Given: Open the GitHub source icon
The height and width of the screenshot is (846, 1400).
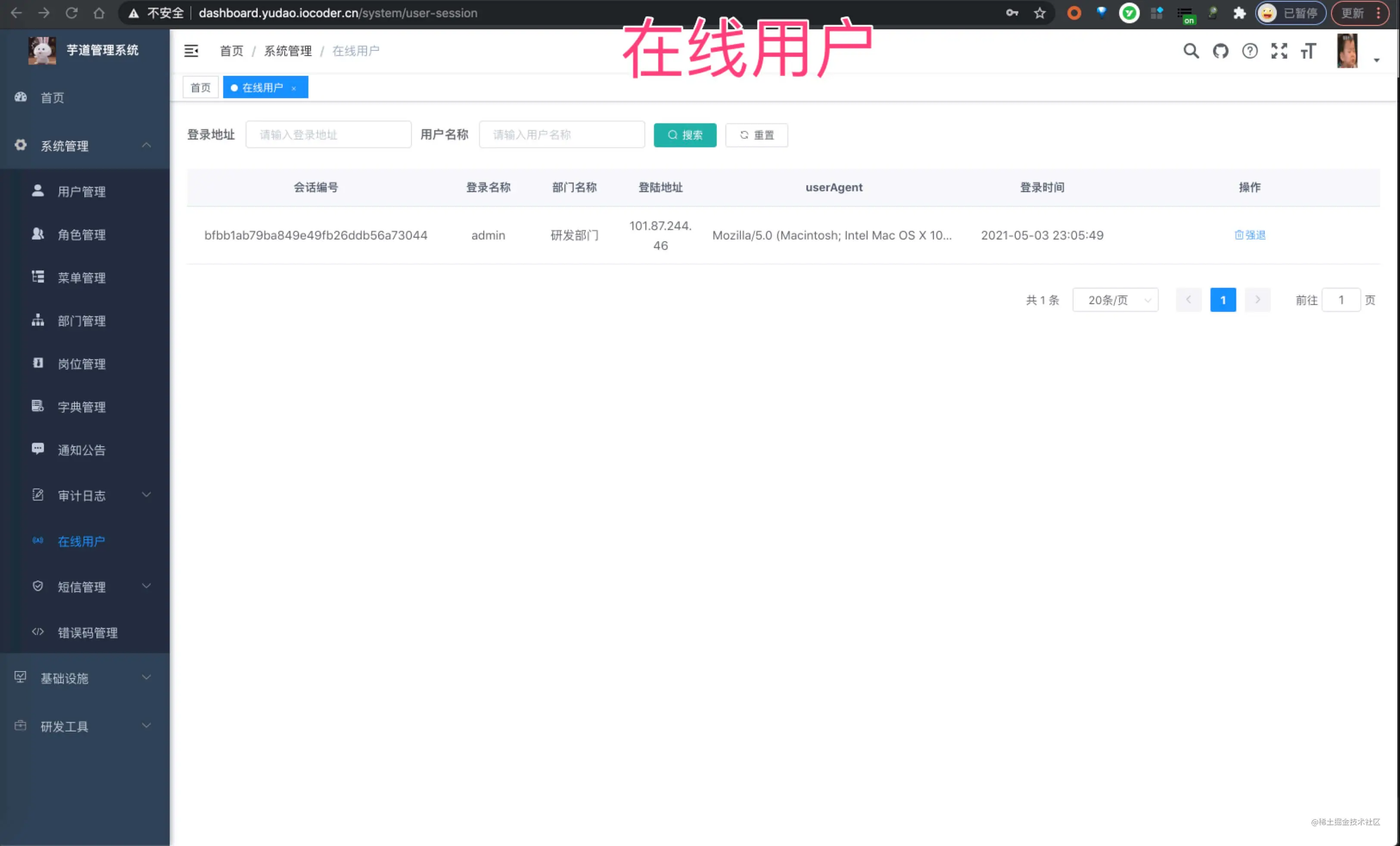Looking at the screenshot, I should point(1220,51).
